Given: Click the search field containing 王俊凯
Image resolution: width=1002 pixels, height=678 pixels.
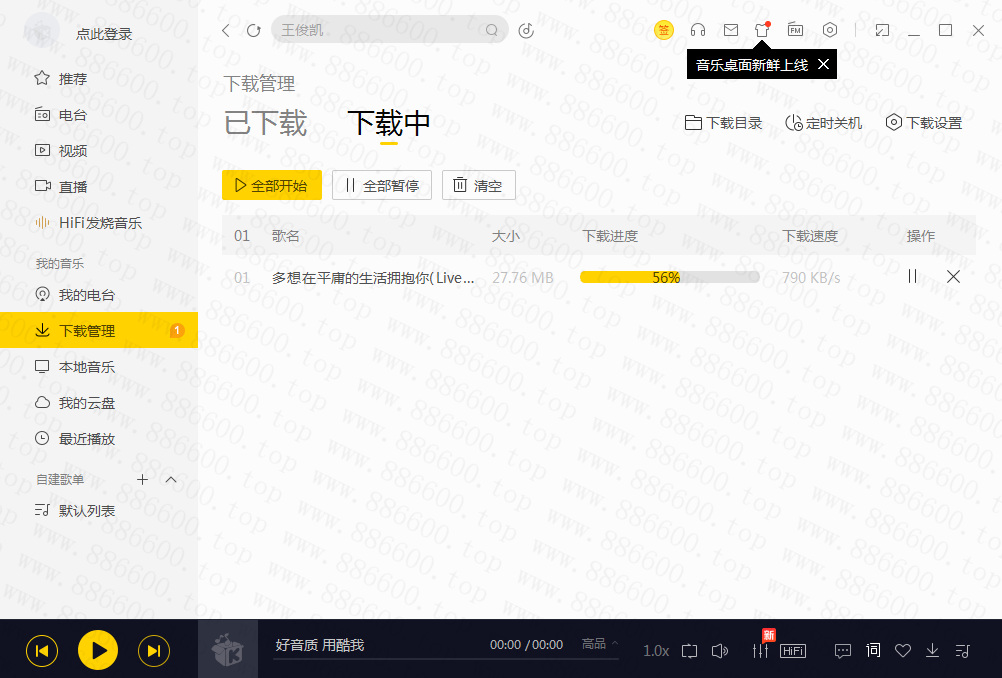Looking at the screenshot, I should pyautogui.click(x=390, y=30).
